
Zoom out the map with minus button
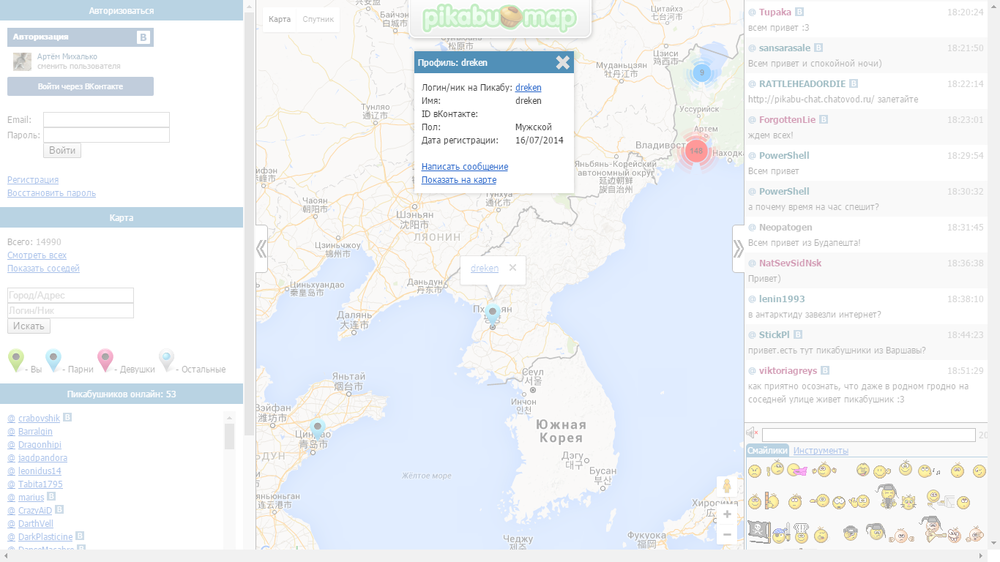727,535
